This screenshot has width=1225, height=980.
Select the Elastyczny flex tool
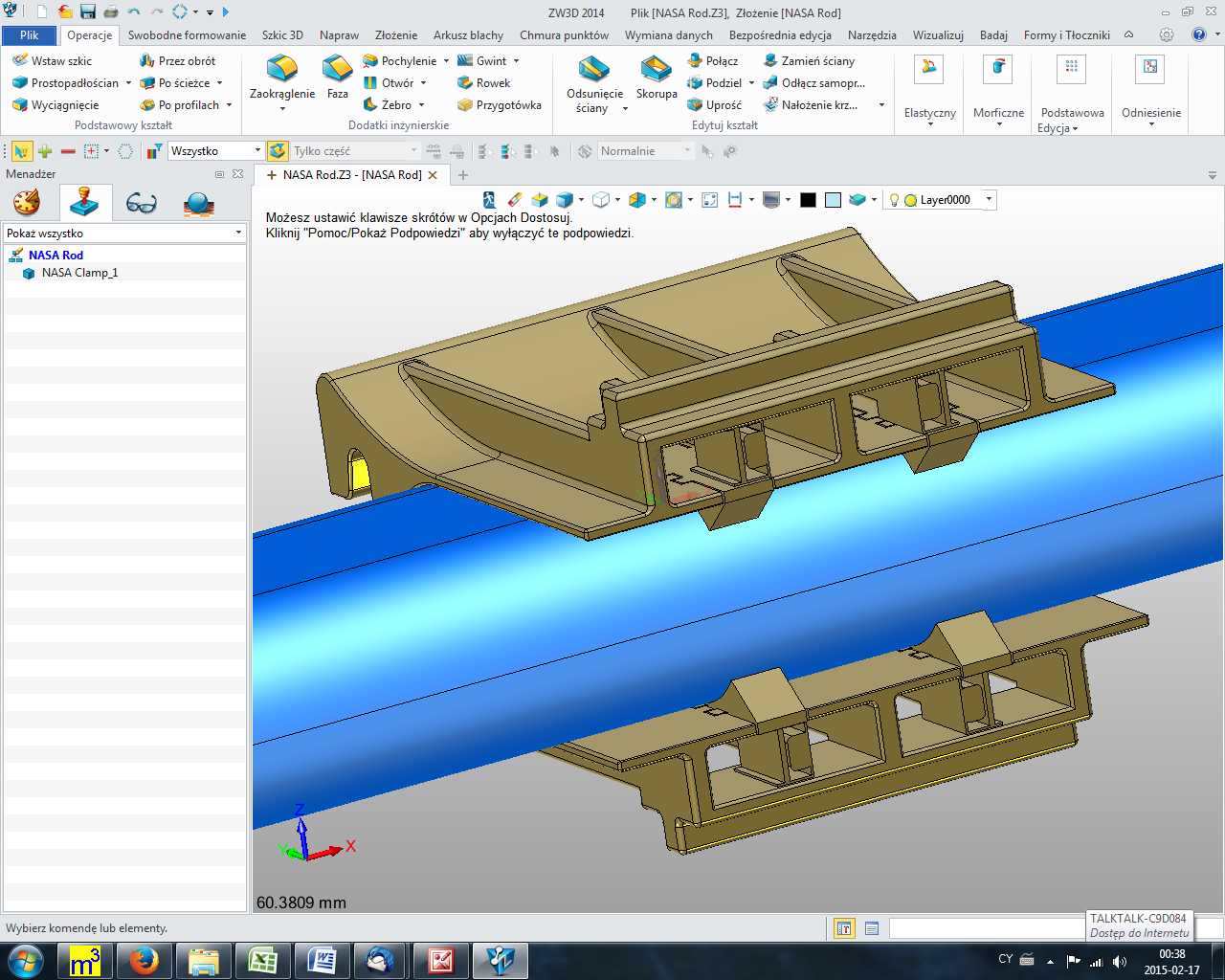(929, 89)
